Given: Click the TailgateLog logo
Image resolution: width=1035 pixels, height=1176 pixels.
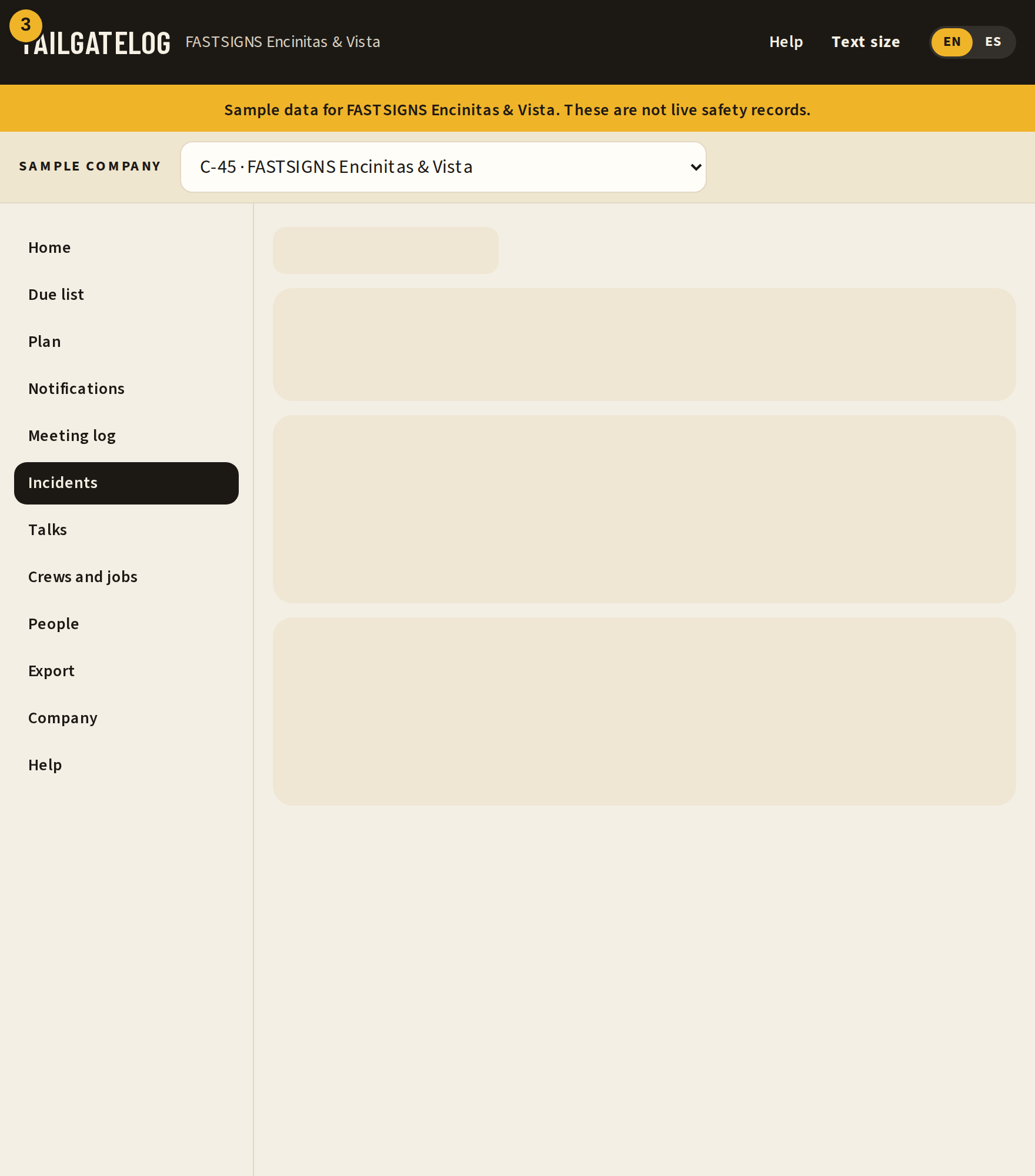Looking at the screenshot, I should pos(96,43).
